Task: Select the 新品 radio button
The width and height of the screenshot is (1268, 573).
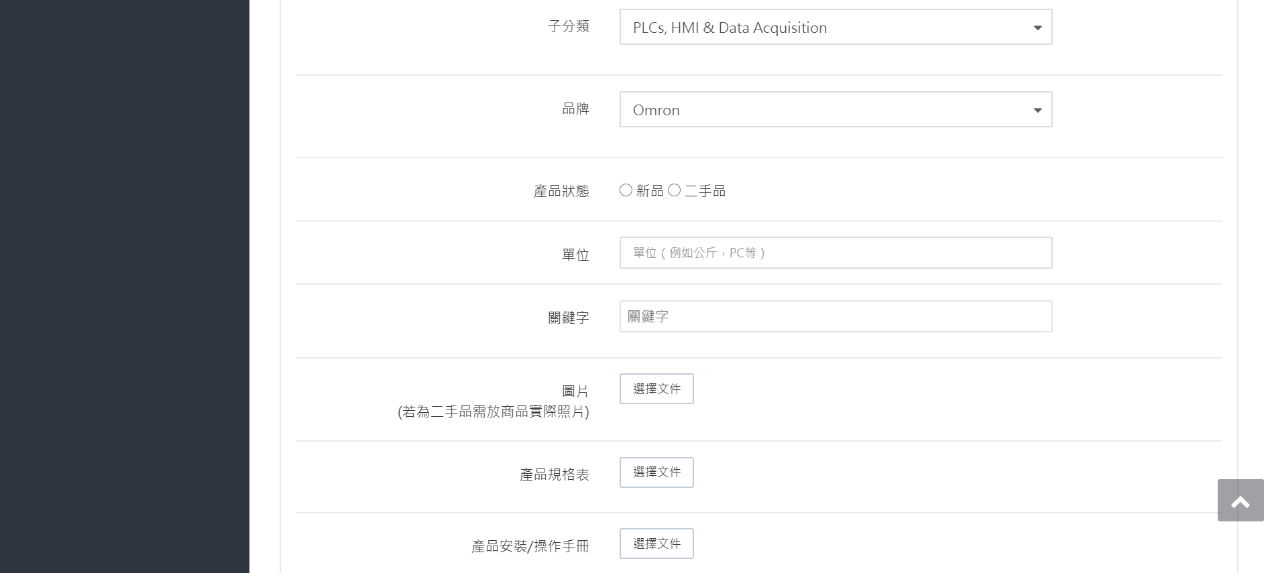Action: coord(626,190)
